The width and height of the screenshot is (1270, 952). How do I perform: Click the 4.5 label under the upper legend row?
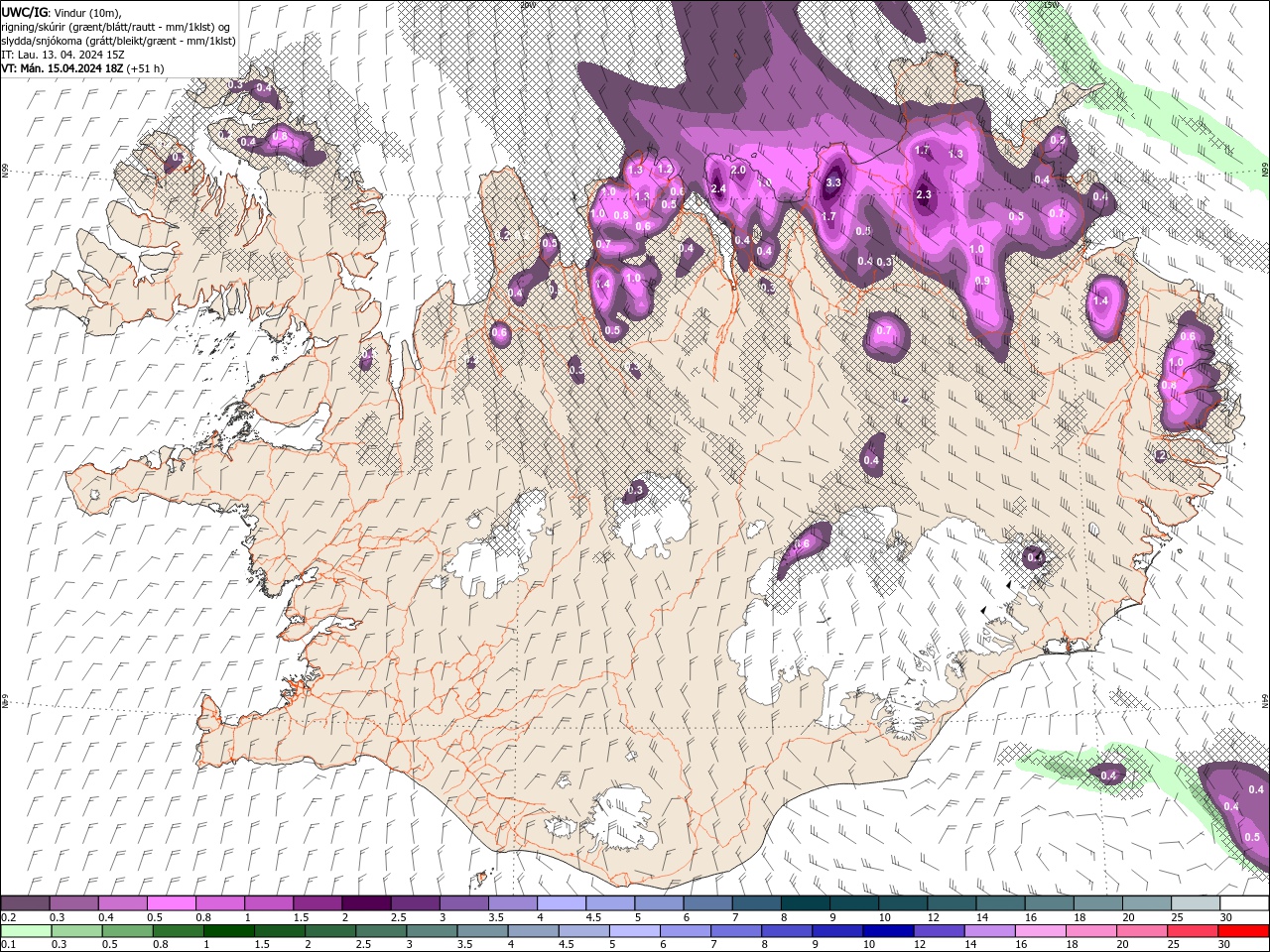[593, 917]
